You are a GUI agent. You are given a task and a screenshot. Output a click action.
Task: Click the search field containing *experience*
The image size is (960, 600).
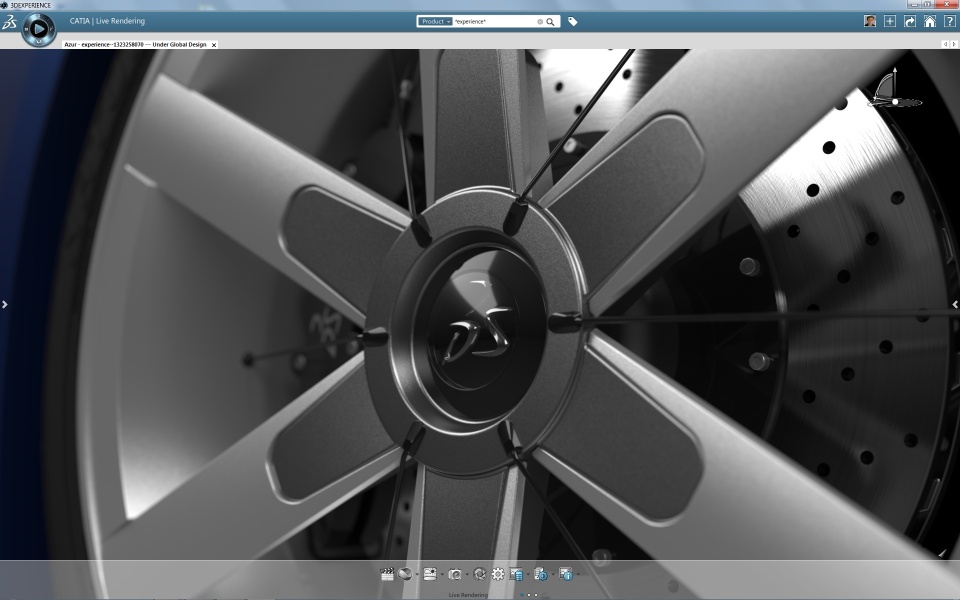coord(494,21)
